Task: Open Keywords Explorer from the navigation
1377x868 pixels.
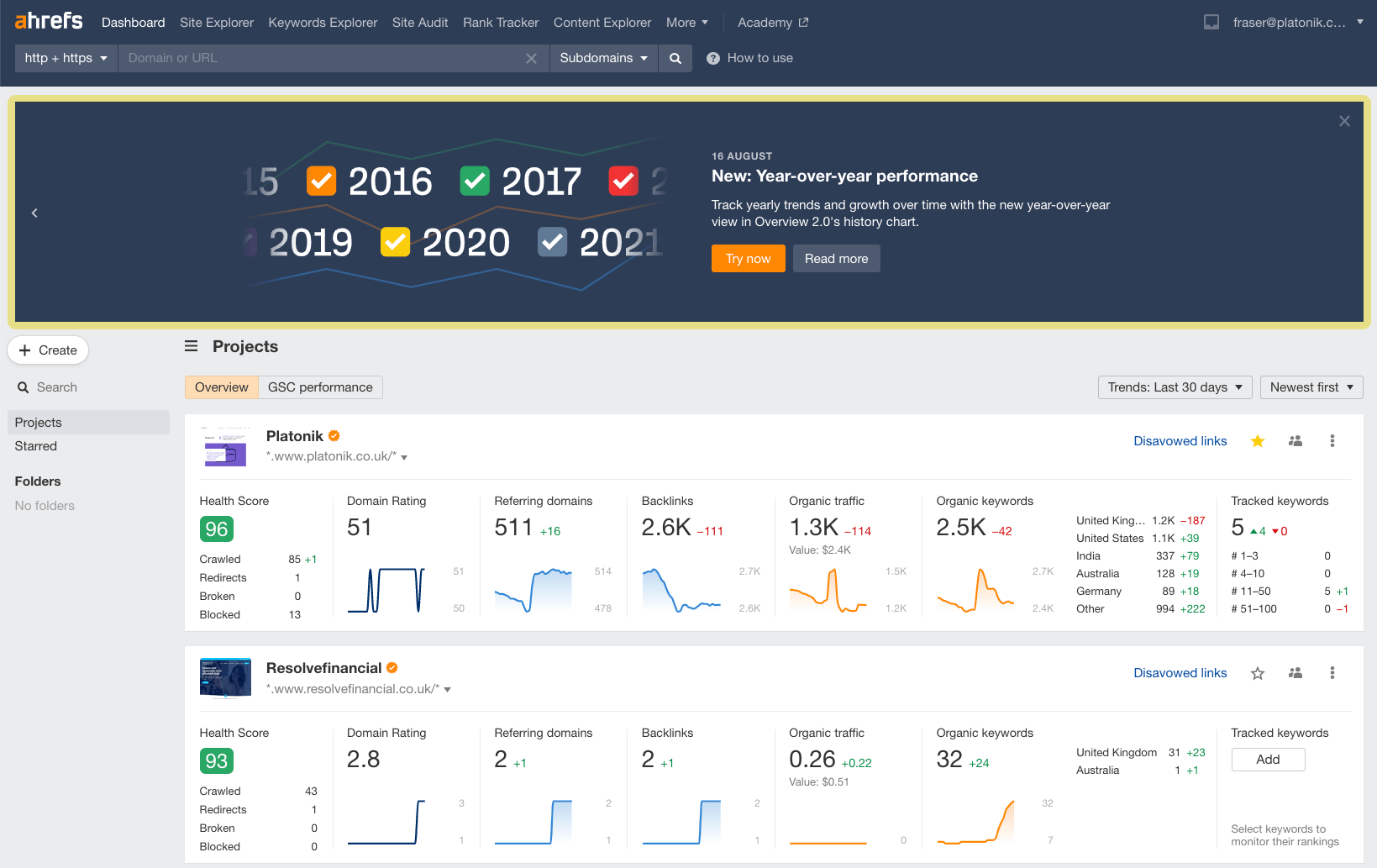Action: pos(323,23)
